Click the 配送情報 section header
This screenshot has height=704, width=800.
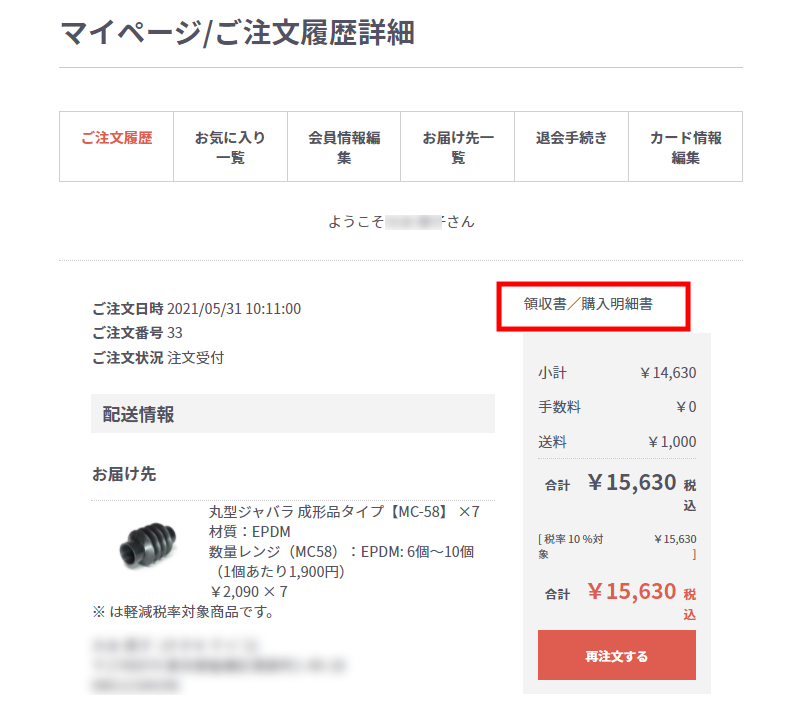(x=293, y=414)
